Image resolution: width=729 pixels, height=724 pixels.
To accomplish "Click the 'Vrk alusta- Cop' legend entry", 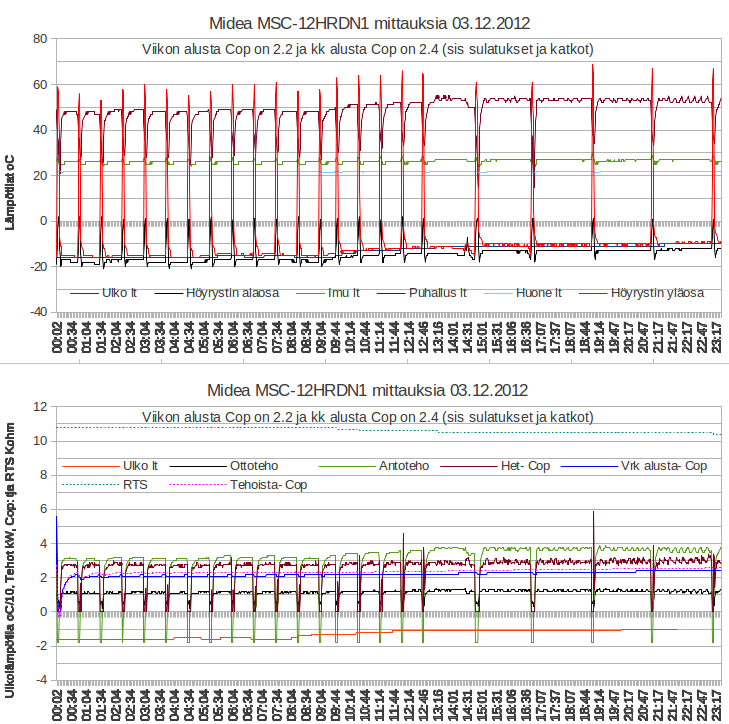I will [x=663, y=465].
